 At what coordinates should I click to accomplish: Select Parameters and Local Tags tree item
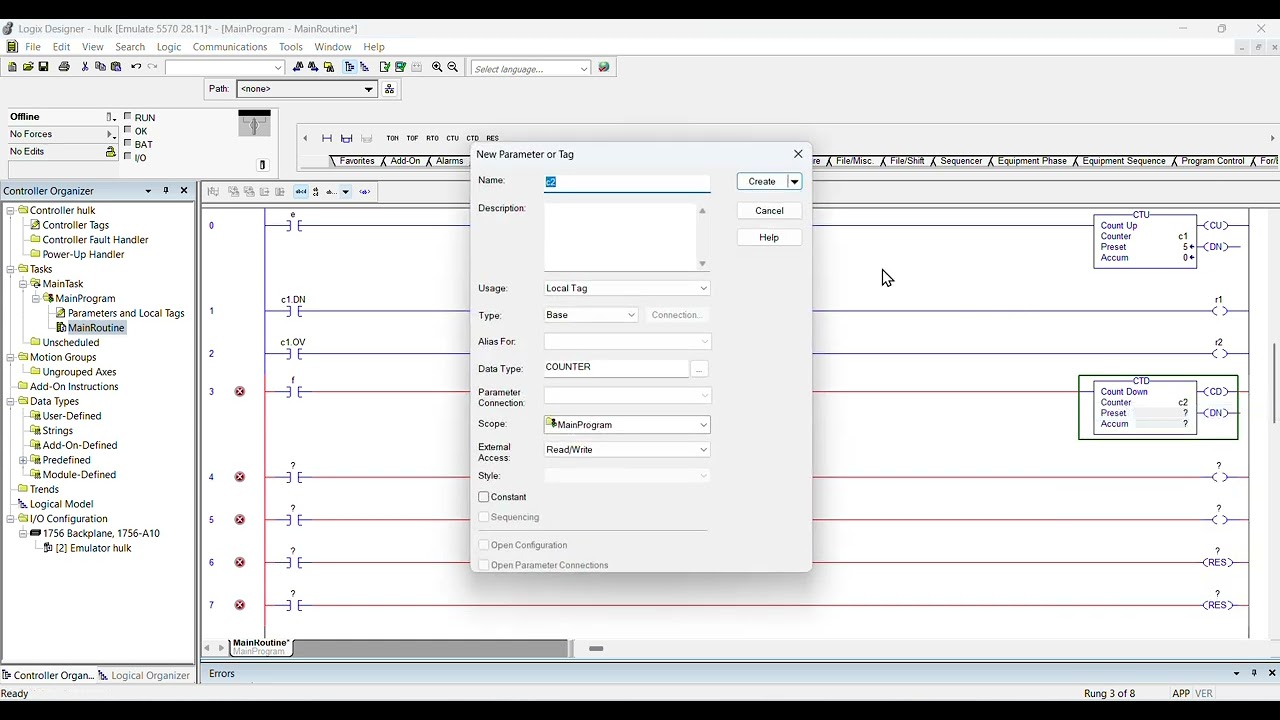pyautogui.click(x=126, y=313)
